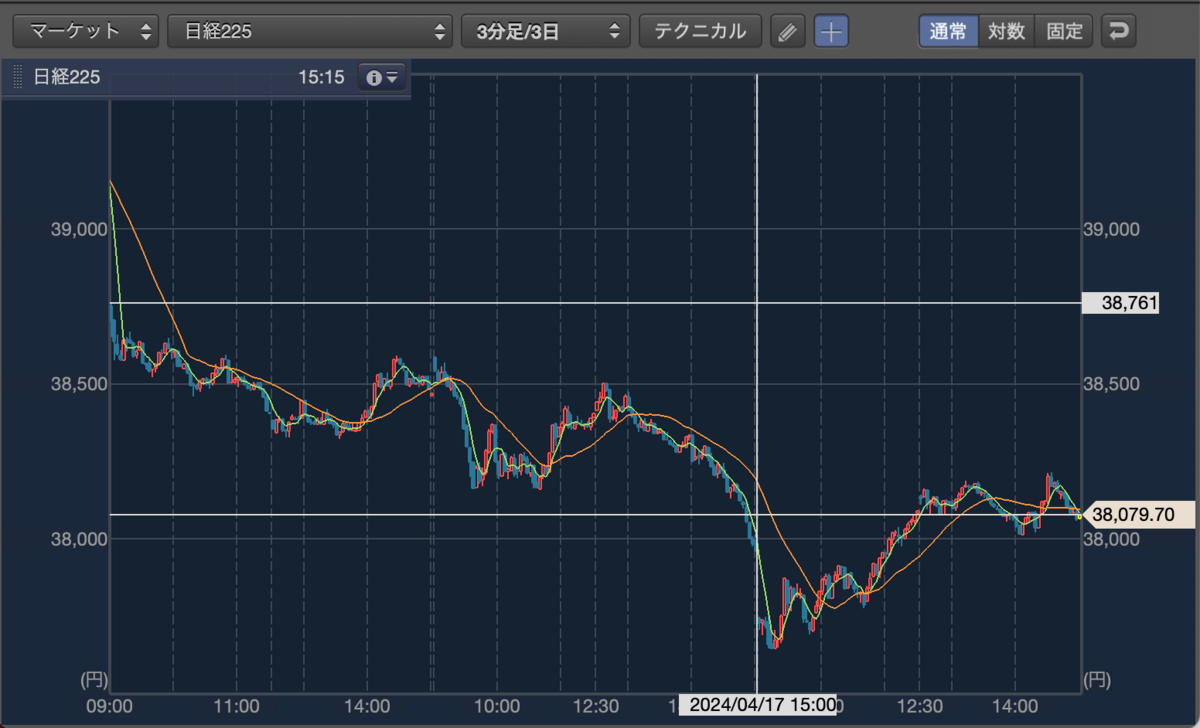Click the 38,079.70 current price tag
The width and height of the screenshot is (1200, 728).
1139,515
